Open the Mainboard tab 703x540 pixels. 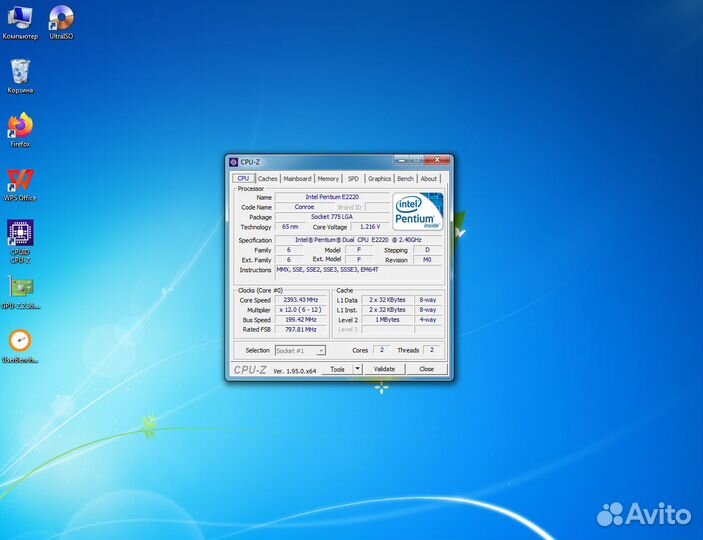tap(297, 179)
